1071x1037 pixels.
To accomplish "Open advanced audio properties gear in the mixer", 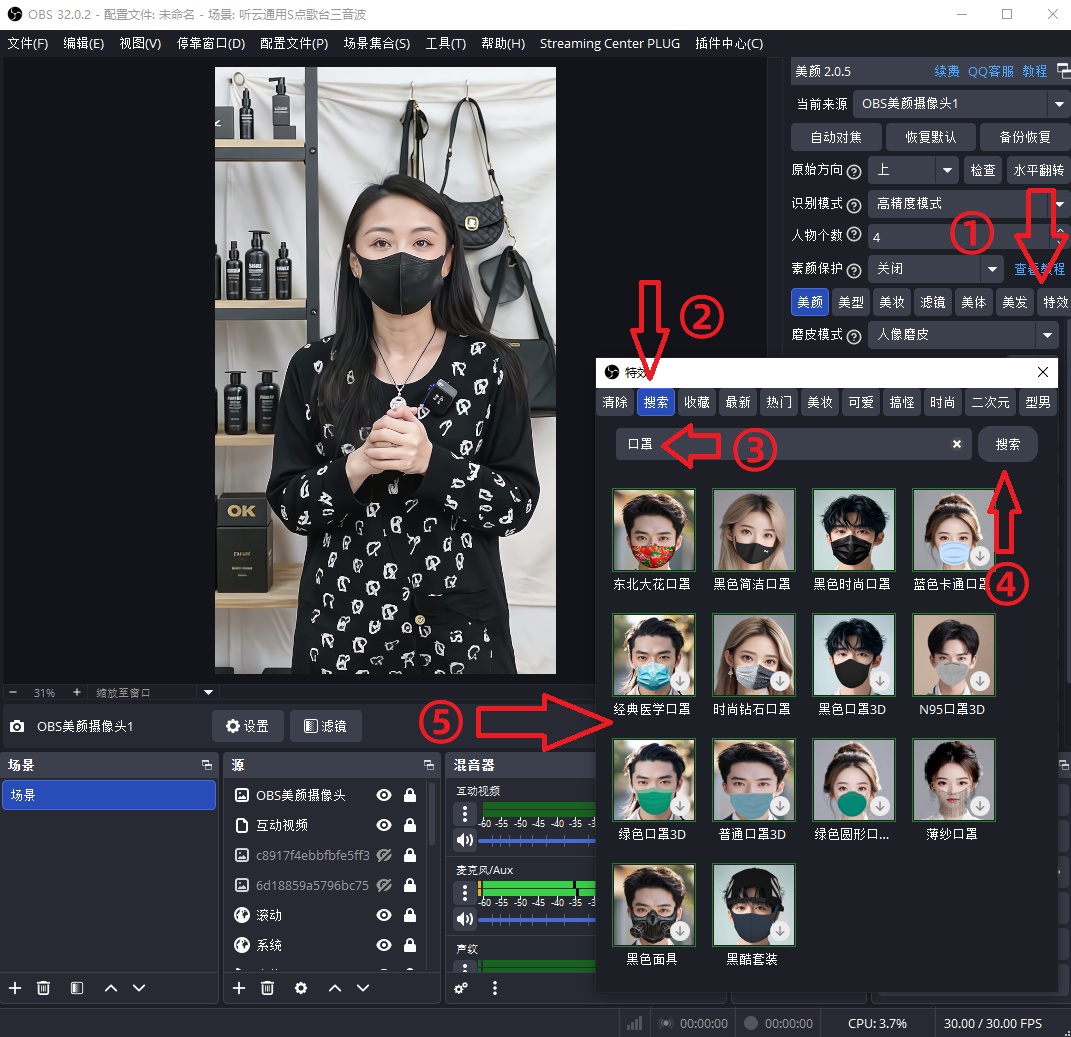I will click(459, 987).
